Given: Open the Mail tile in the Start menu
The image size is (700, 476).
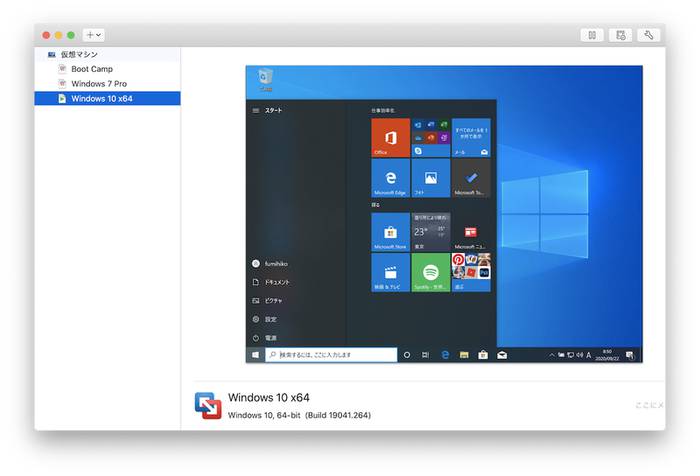Looking at the screenshot, I should click(x=471, y=138).
